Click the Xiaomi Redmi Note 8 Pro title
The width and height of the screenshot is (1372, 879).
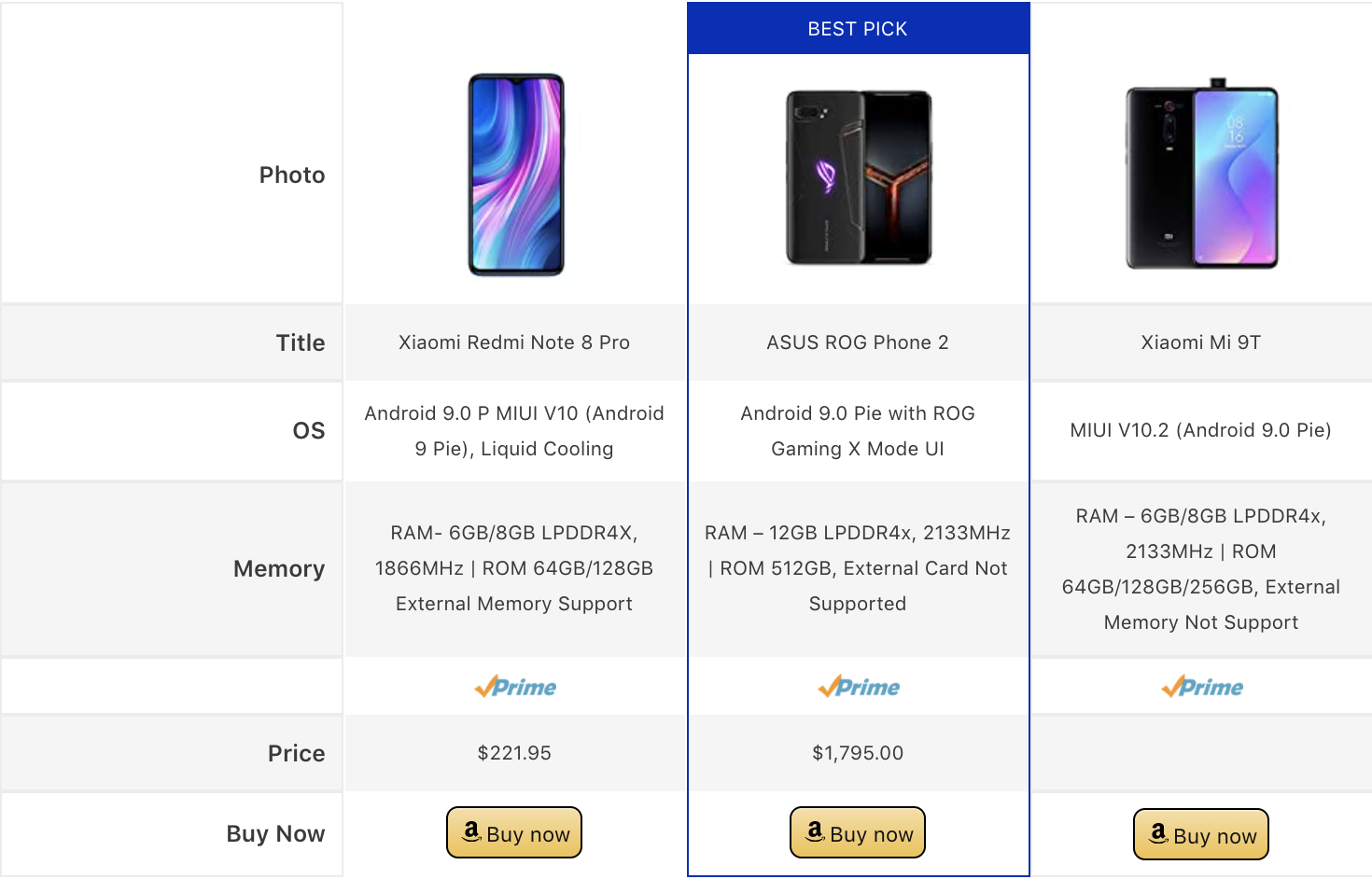[514, 342]
